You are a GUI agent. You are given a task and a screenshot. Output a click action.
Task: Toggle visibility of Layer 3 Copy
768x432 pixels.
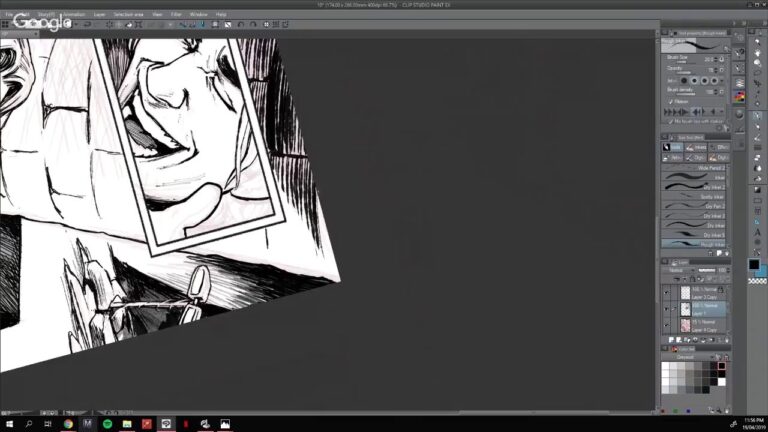pos(666,292)
